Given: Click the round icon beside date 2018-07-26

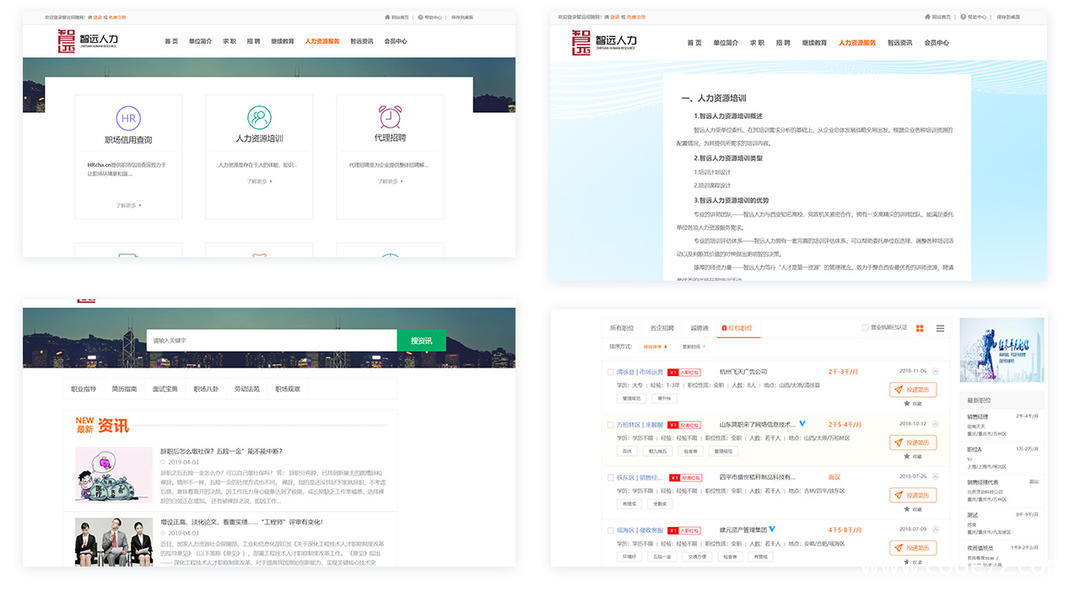Looking at the screenshot, I should click(935, 477).
